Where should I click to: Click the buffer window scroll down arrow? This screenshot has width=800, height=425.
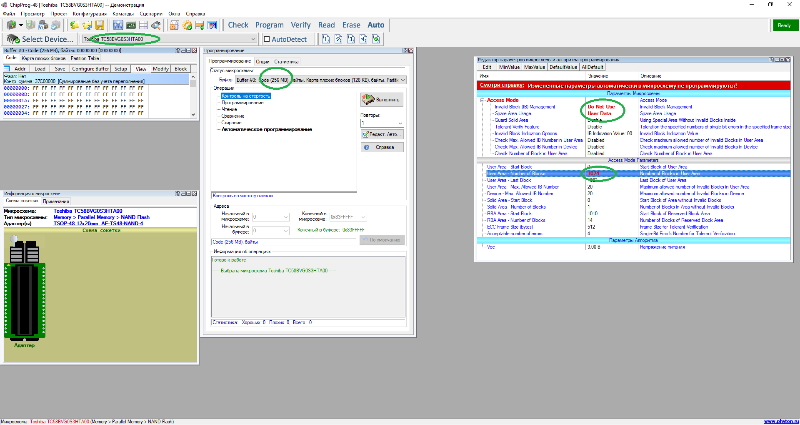coord(193,114)
